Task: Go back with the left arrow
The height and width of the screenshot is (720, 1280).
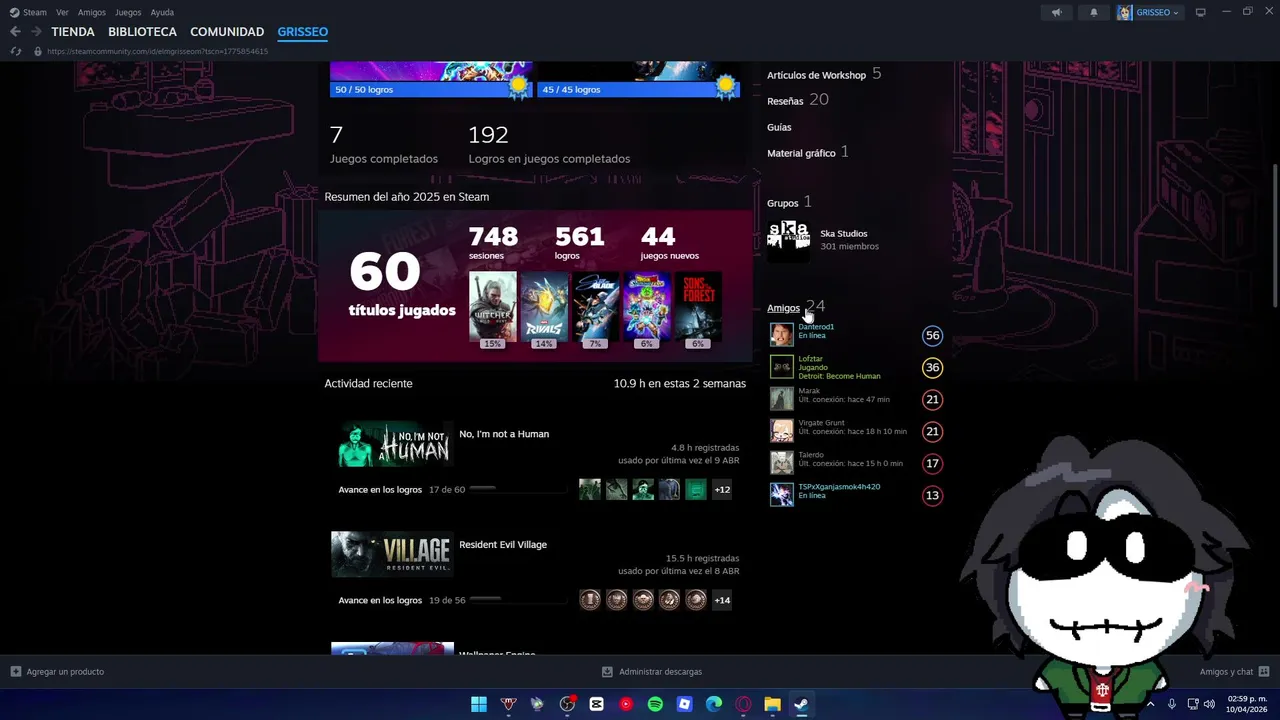Action: tap(15, 32)
